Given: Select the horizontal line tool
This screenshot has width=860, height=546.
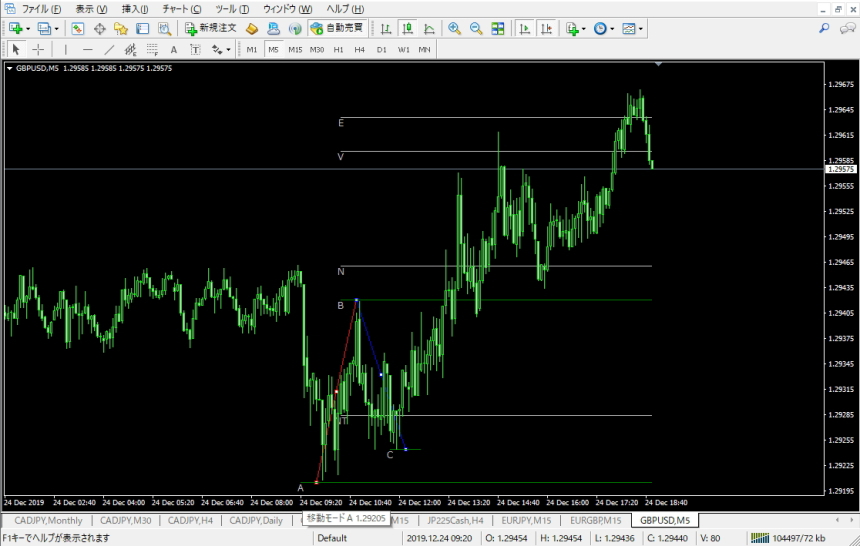Looking at the screenshot, I should pyautogui.click(x=87, y=49).
